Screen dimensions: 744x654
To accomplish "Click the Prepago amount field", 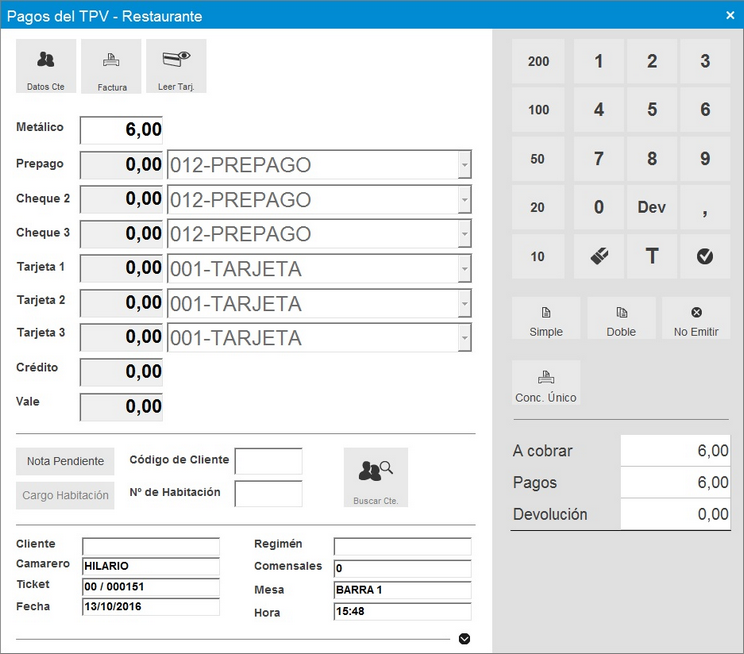I will 121,165.
